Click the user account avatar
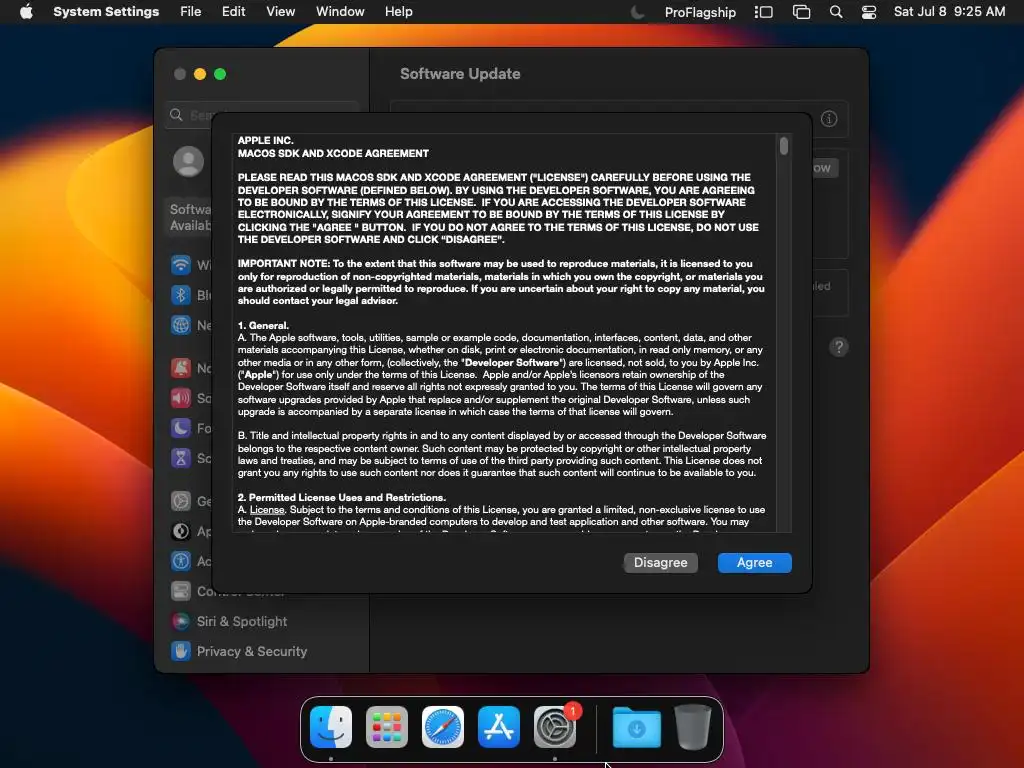The height and width of the screenshot is (768, 1024). coord(188,161)
